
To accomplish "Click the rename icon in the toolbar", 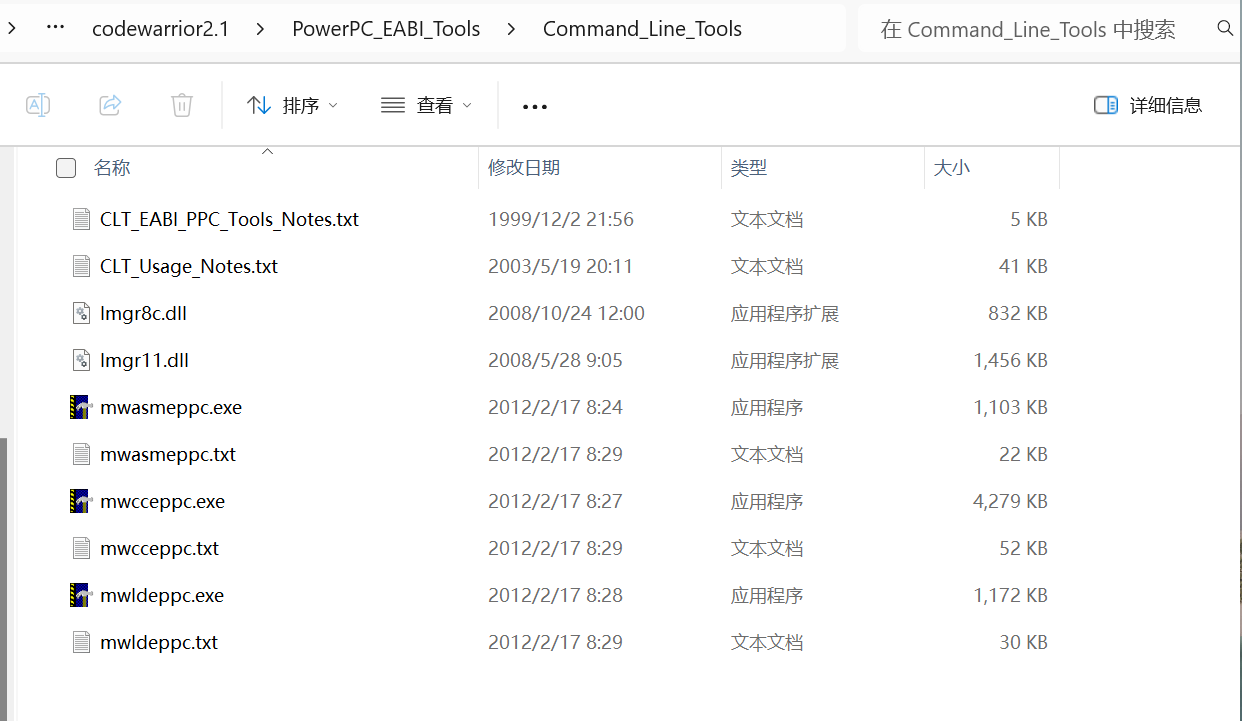I will click(x=38, y=104).
